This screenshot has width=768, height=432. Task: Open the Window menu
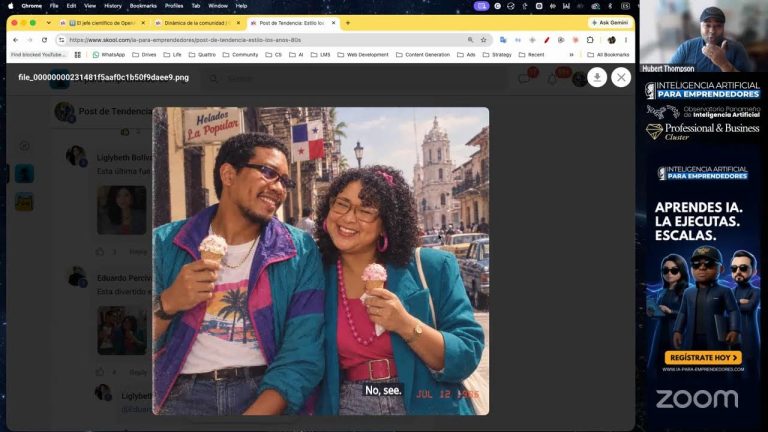point(218,6)
